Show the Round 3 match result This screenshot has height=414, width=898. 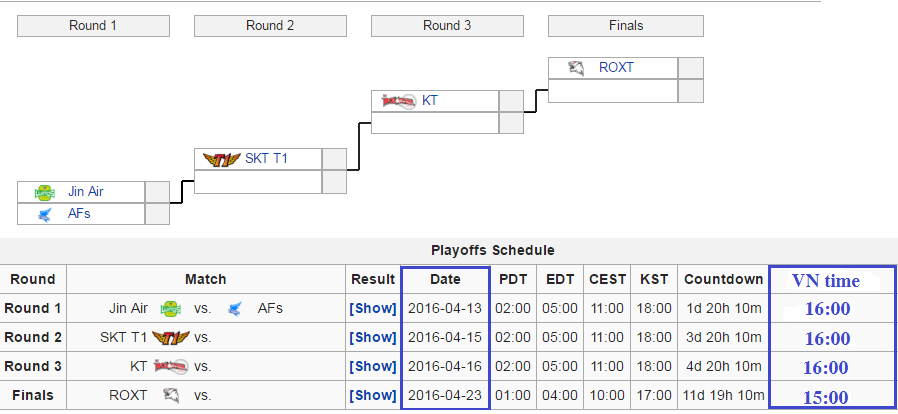[373, 366]
